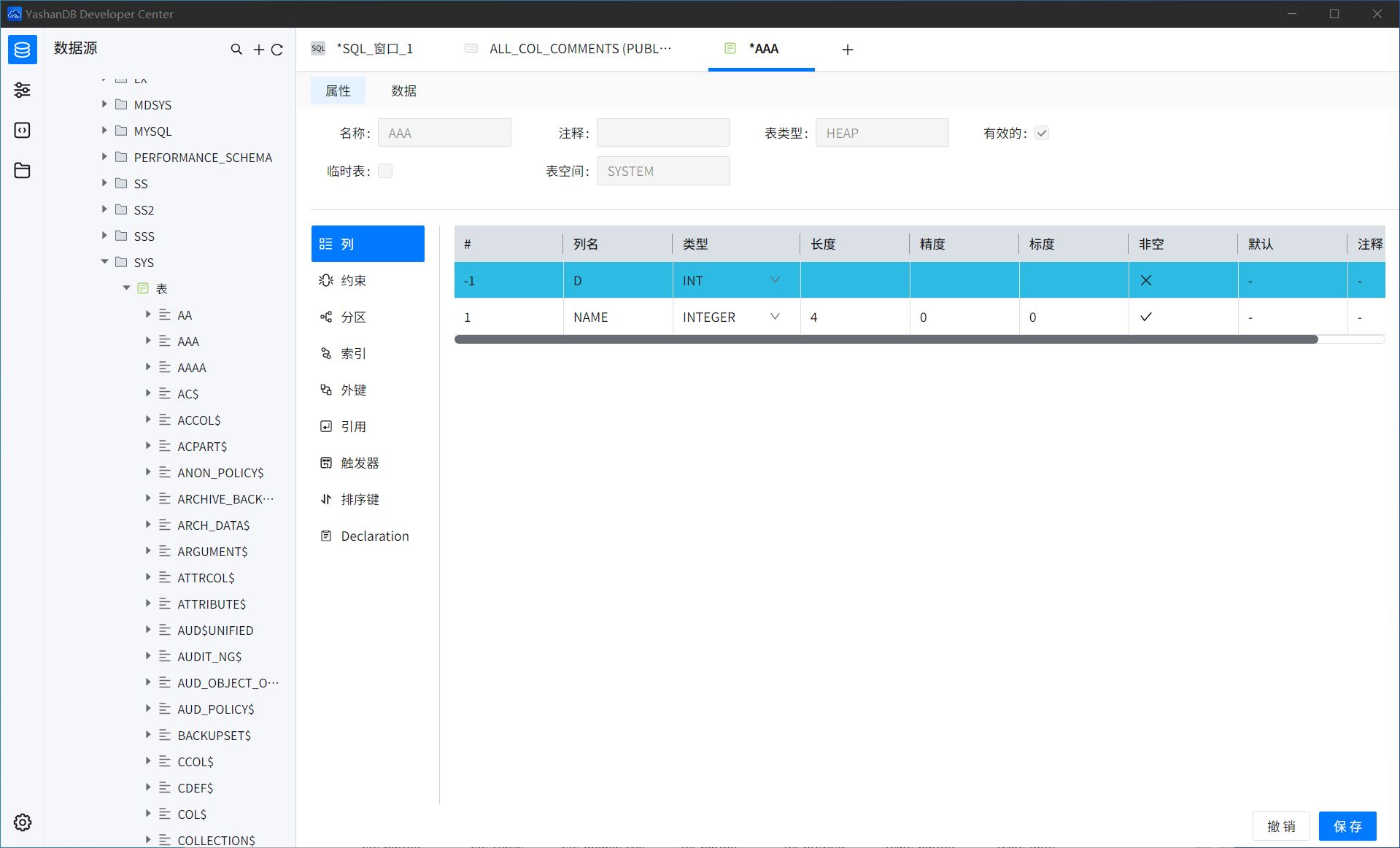The width and height of the screenshot is (1400, 848).
Task: Select the 分区 partition section
Action: (x=368, y=317)
